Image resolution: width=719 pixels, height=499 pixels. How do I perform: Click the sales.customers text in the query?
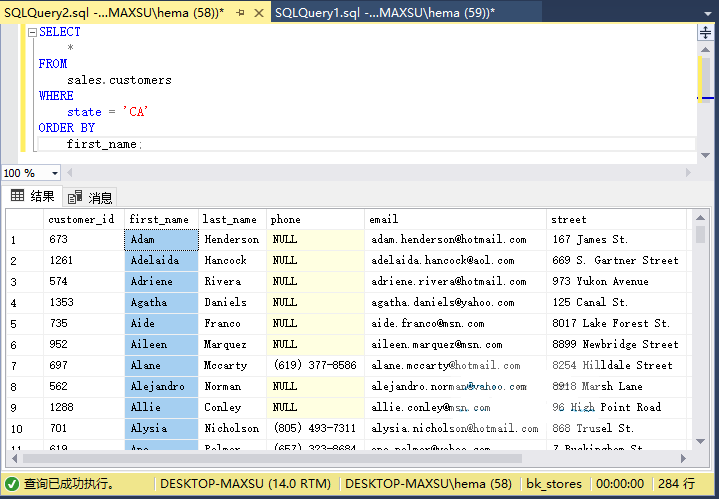click(x=119, y=80)
